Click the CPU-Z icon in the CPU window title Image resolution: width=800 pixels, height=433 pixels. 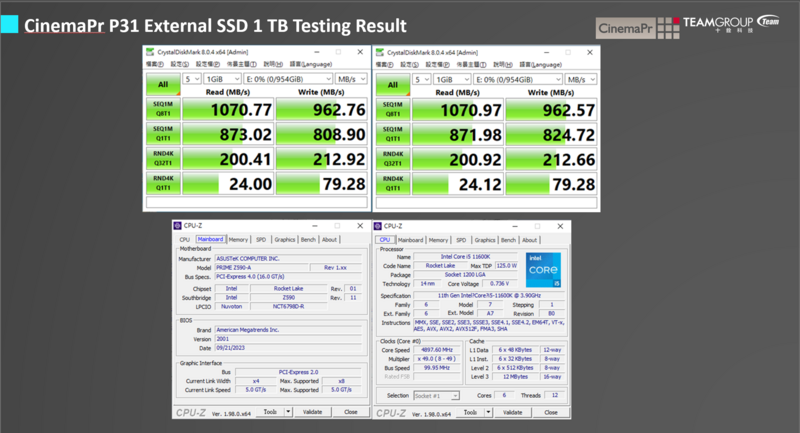(378, 226)
